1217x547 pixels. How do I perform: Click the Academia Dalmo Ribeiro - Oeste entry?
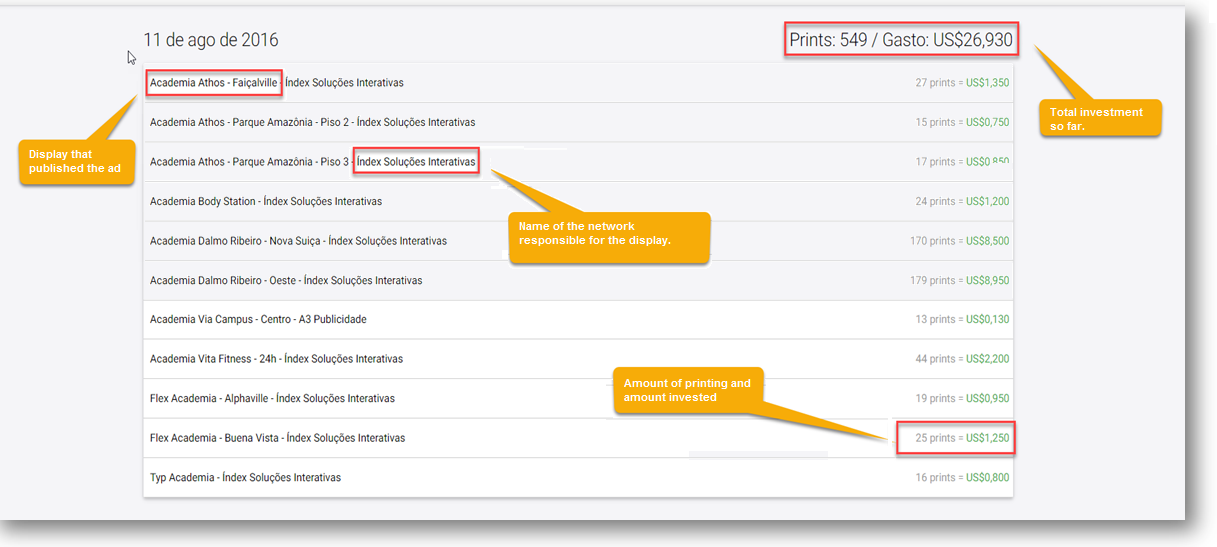tap(285, 281)
